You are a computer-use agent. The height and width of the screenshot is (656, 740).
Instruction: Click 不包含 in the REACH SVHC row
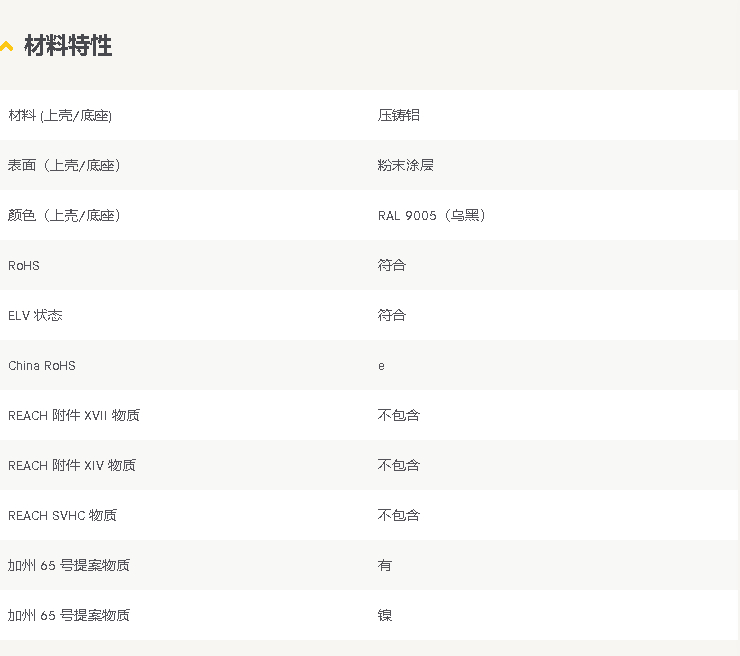coord(399,515)
